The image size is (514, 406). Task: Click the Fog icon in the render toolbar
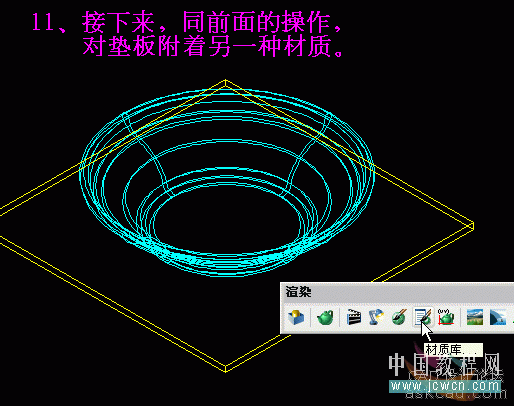point(498,317)
